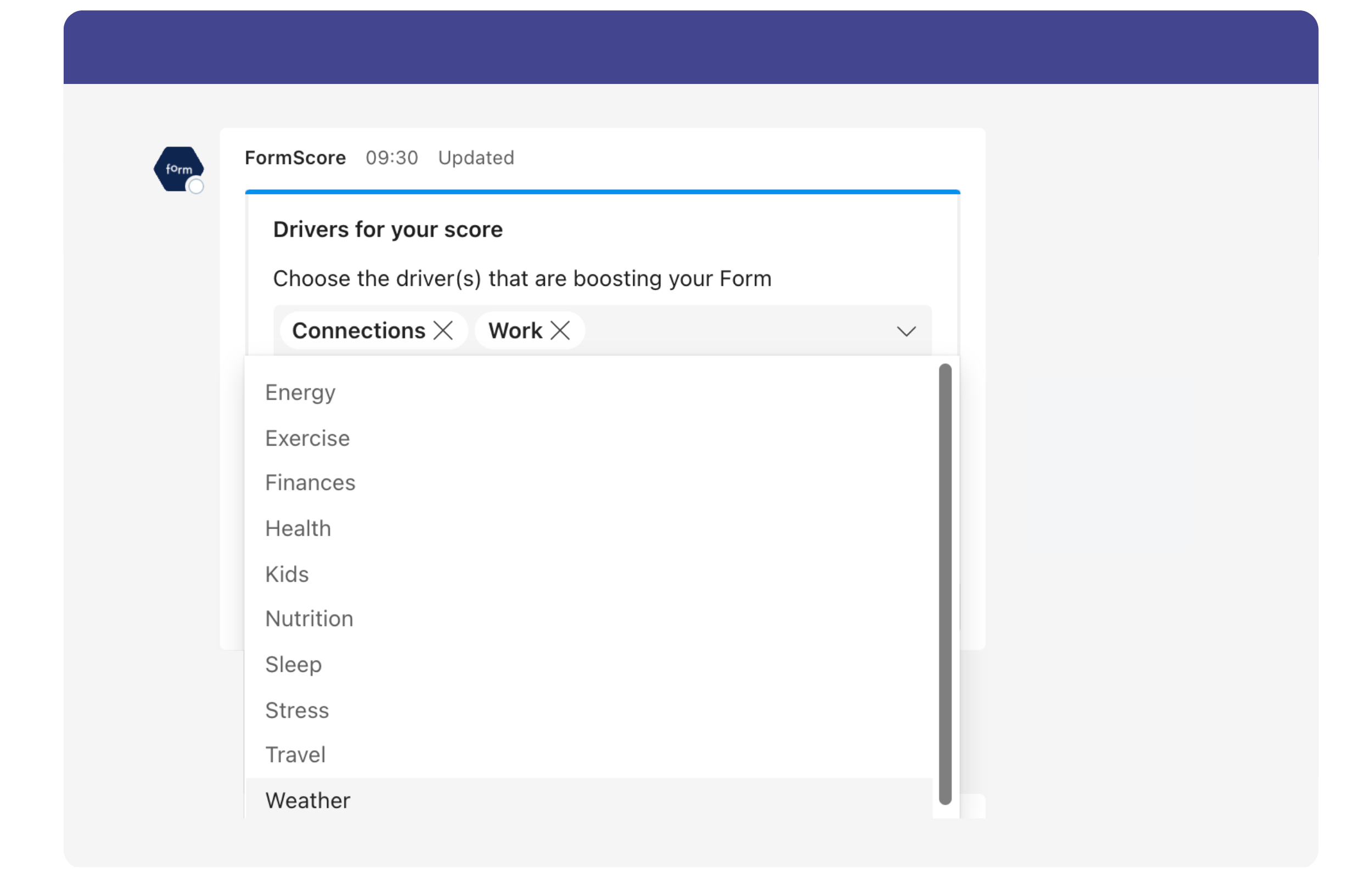Screen dimensions: 1372x878
Task: Pick Sleep as a driver
Action: pyautogui.click(x=589, y=665)
